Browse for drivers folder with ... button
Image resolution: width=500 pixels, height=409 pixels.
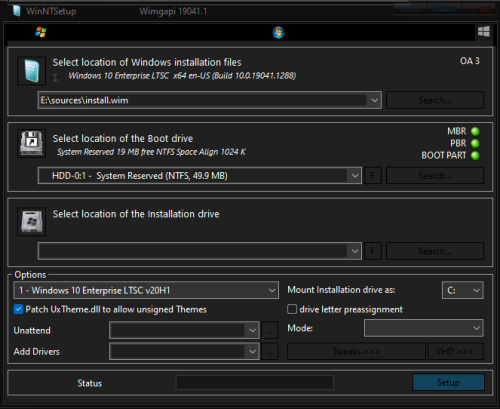point(270,351)
